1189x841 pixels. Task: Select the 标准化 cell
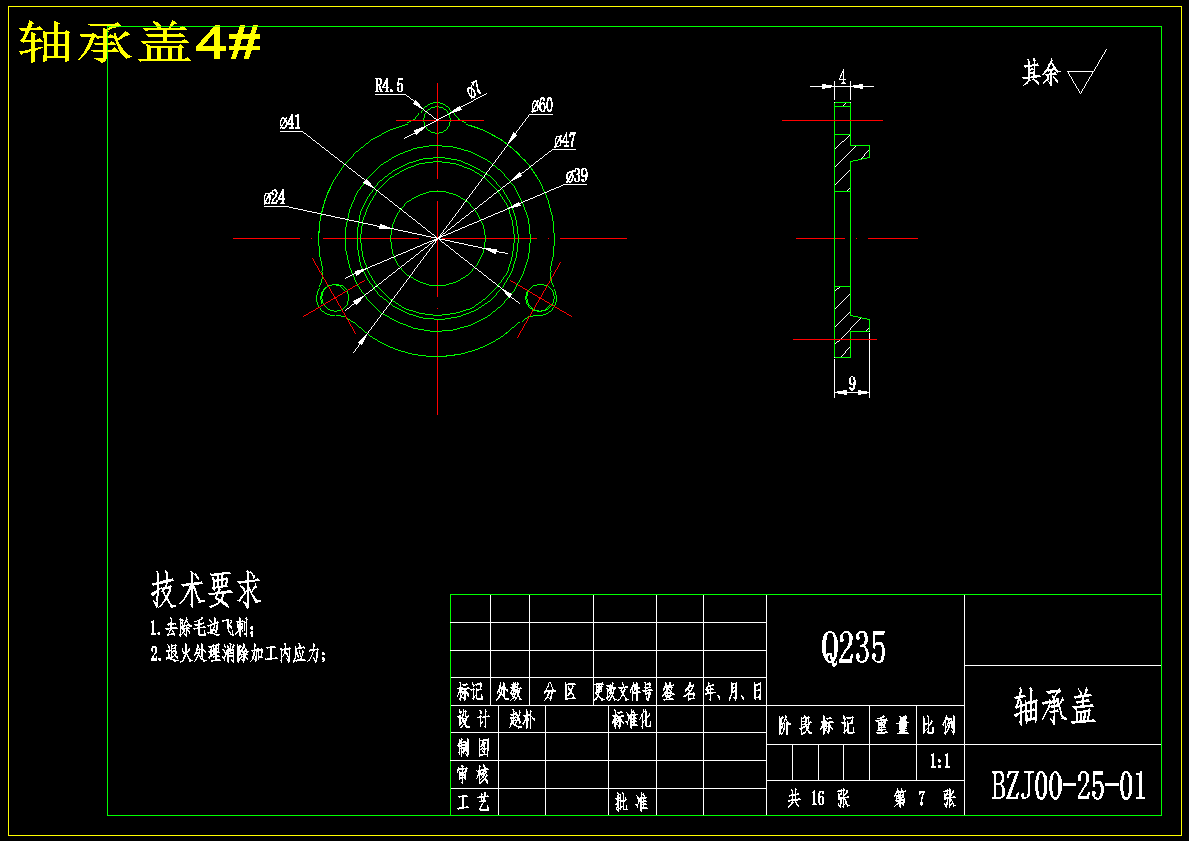(x=632, y=719)
